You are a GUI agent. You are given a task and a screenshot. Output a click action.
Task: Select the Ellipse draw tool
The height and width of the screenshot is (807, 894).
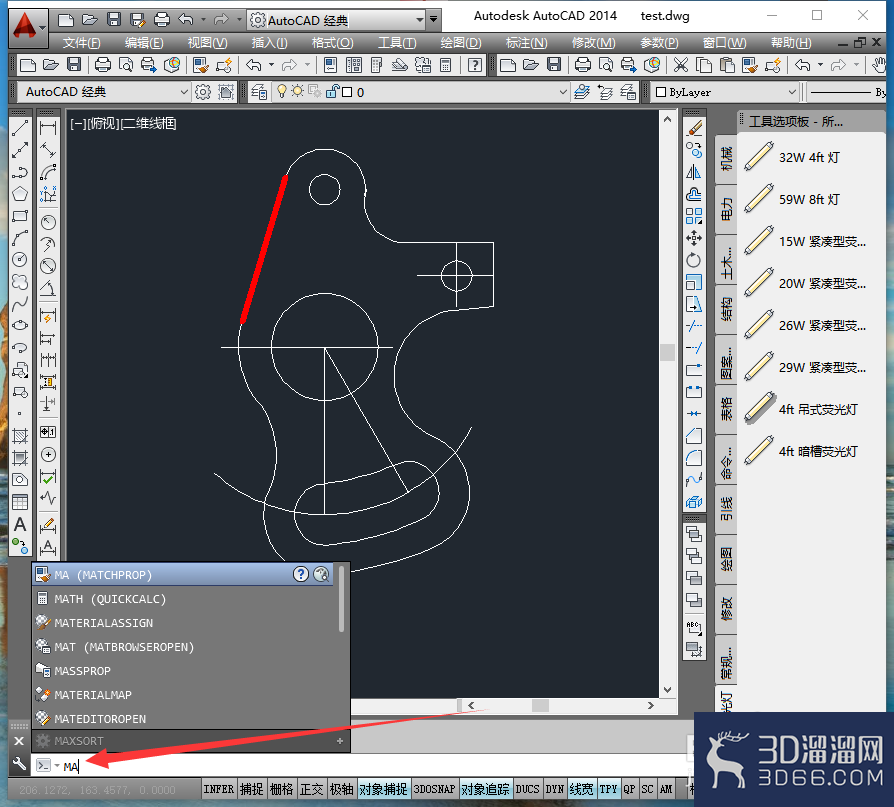click(x=20, y=325)
